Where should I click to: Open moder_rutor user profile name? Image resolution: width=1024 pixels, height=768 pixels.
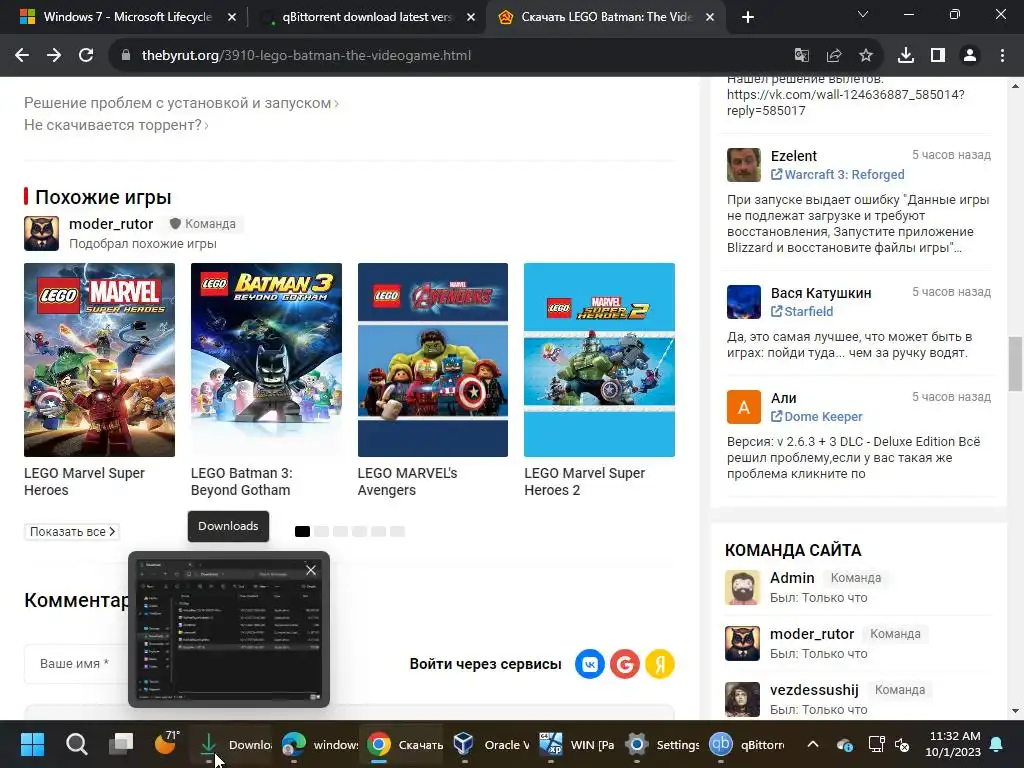(x=111, y=224)
